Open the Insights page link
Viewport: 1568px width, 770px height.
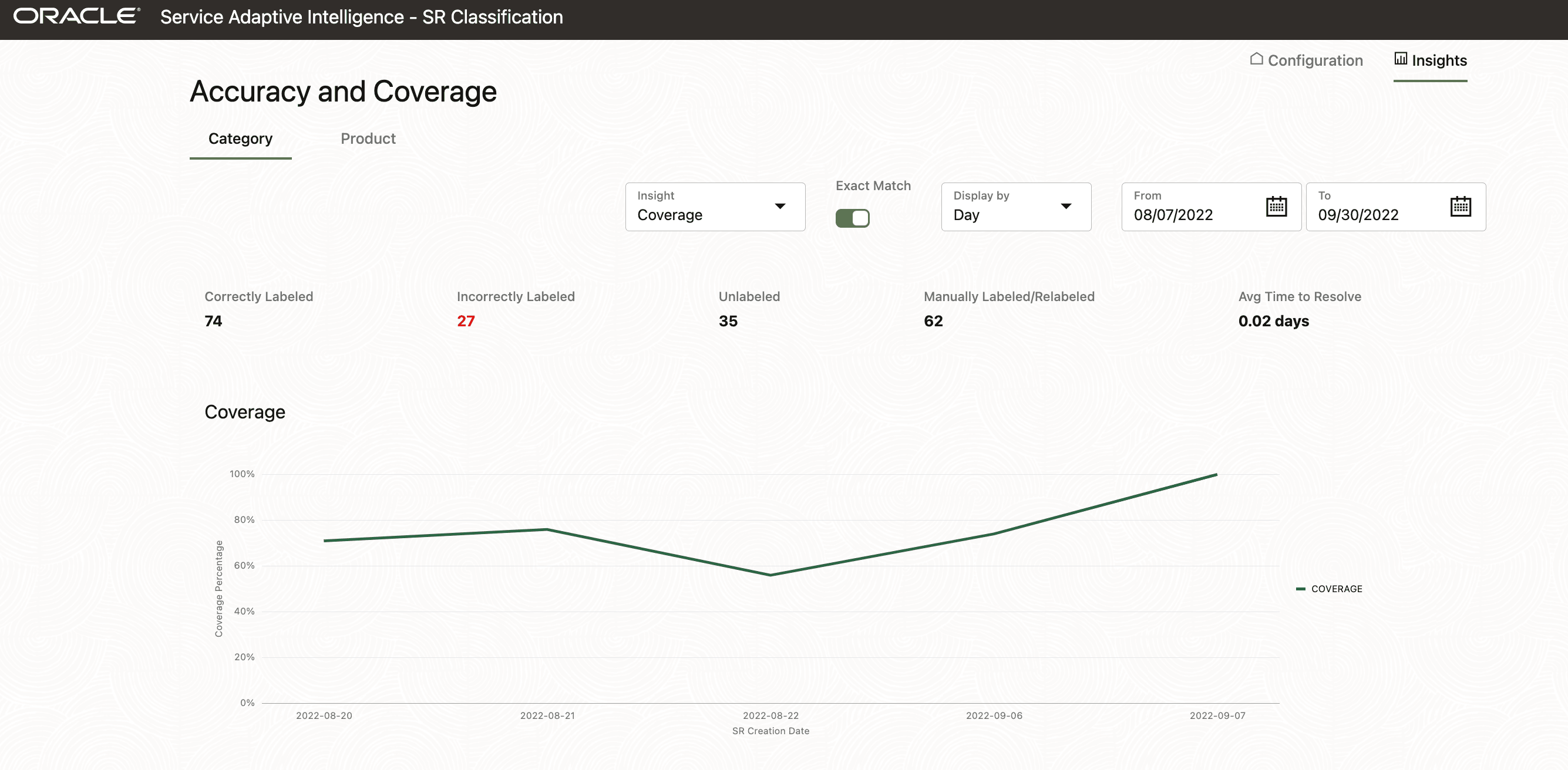1439,60
